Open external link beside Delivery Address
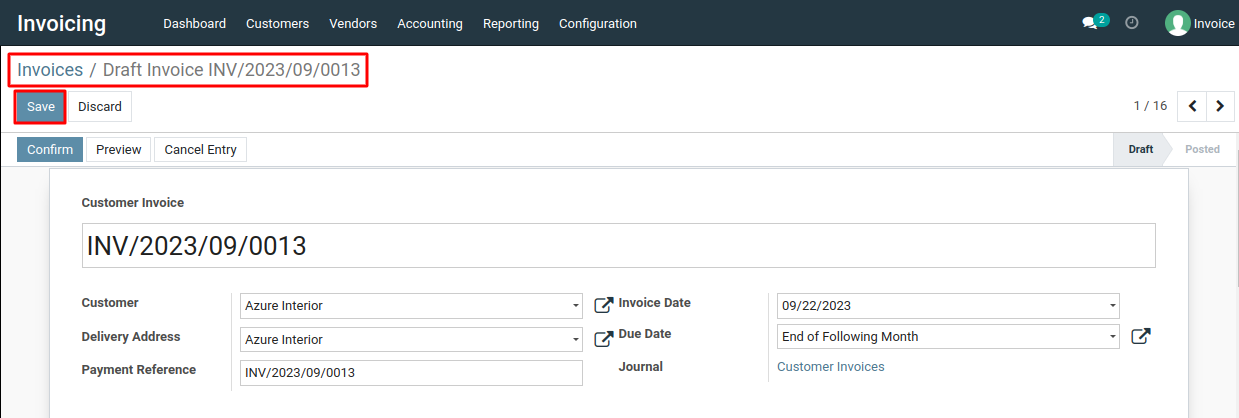This screenshot has width=1239, height=418. [x=603, y=339]
